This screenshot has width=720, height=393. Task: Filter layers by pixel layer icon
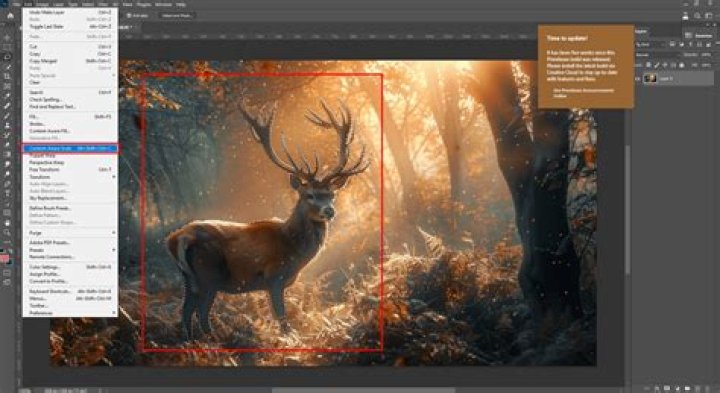672,44
